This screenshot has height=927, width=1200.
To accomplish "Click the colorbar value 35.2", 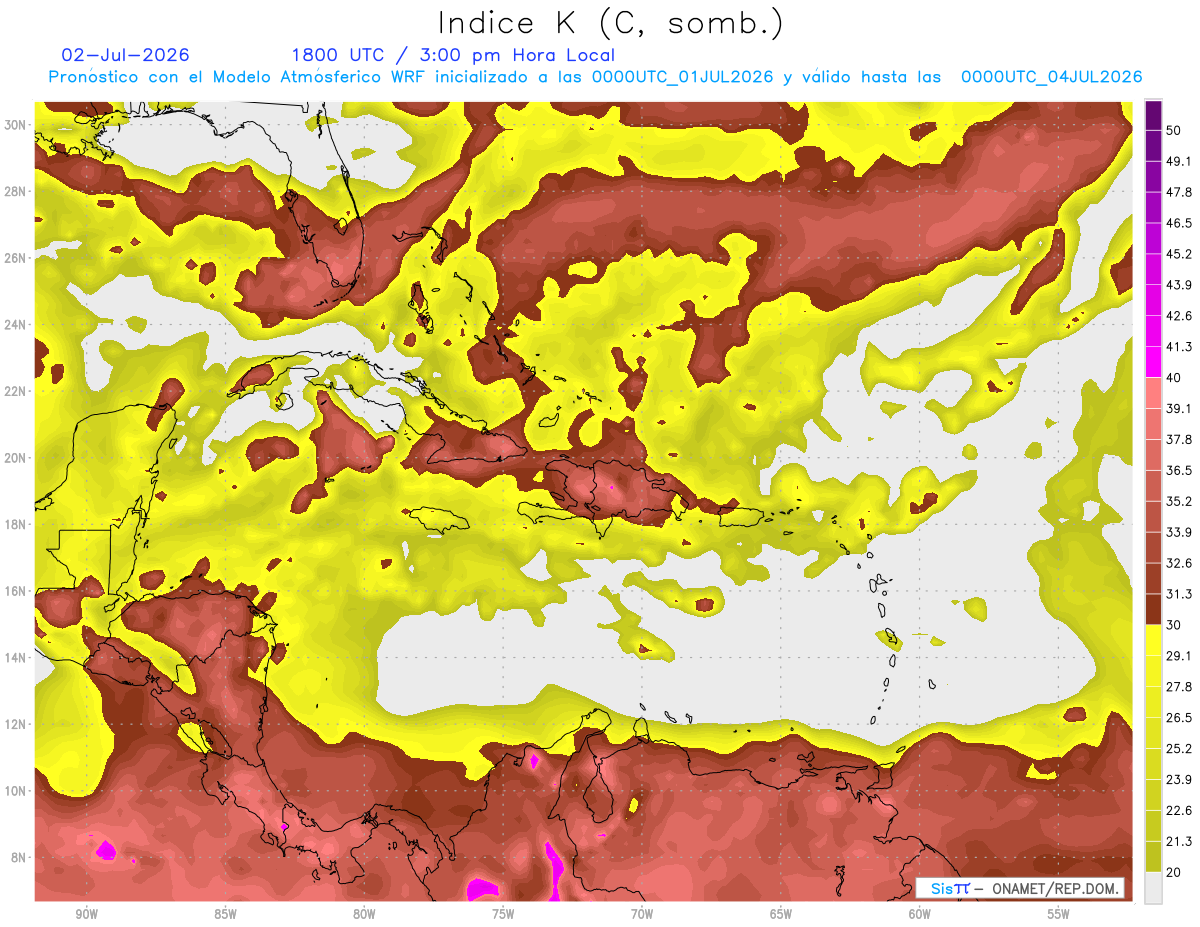I will [1178, 501].
